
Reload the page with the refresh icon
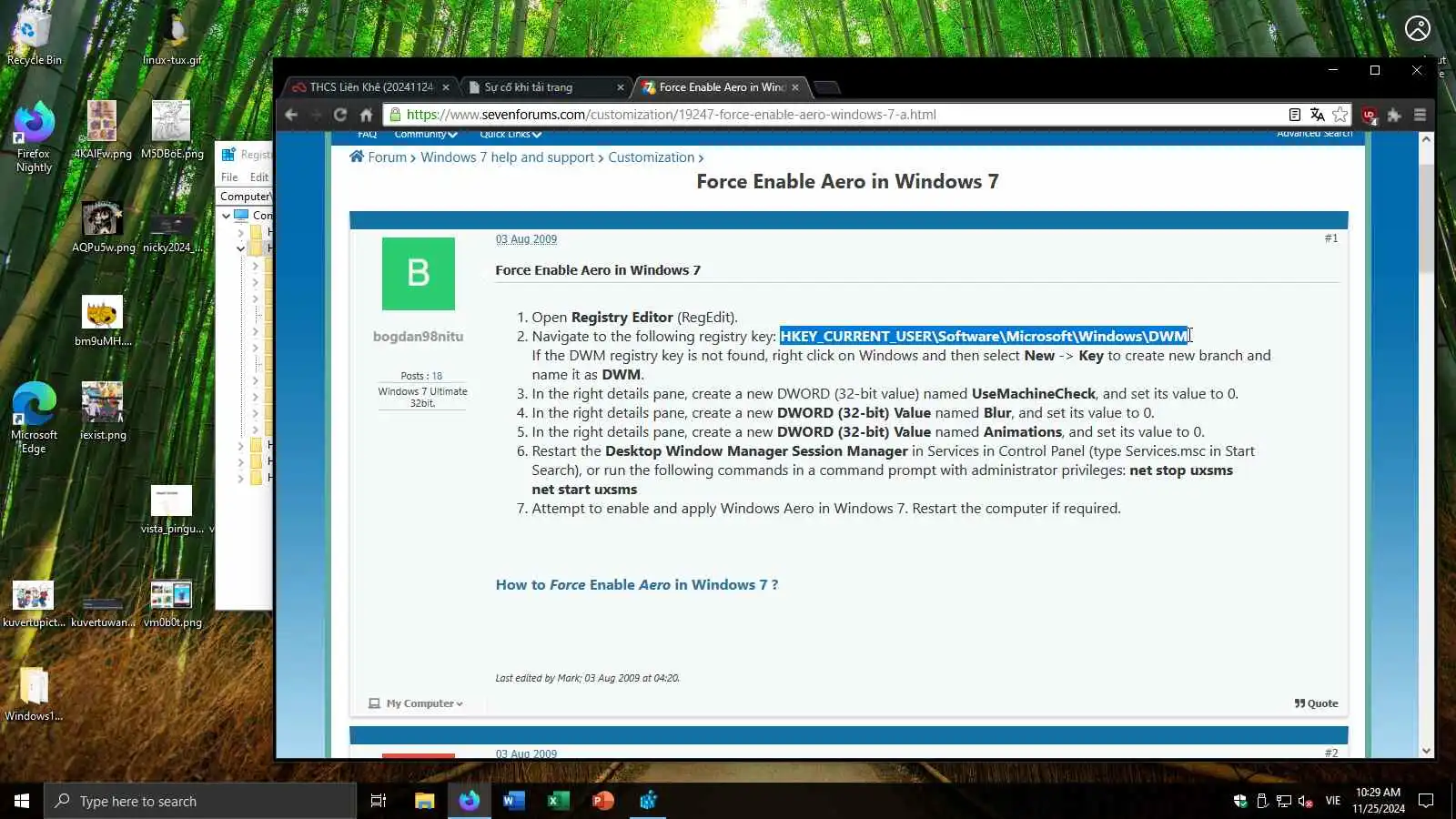[x=340, y=115]
